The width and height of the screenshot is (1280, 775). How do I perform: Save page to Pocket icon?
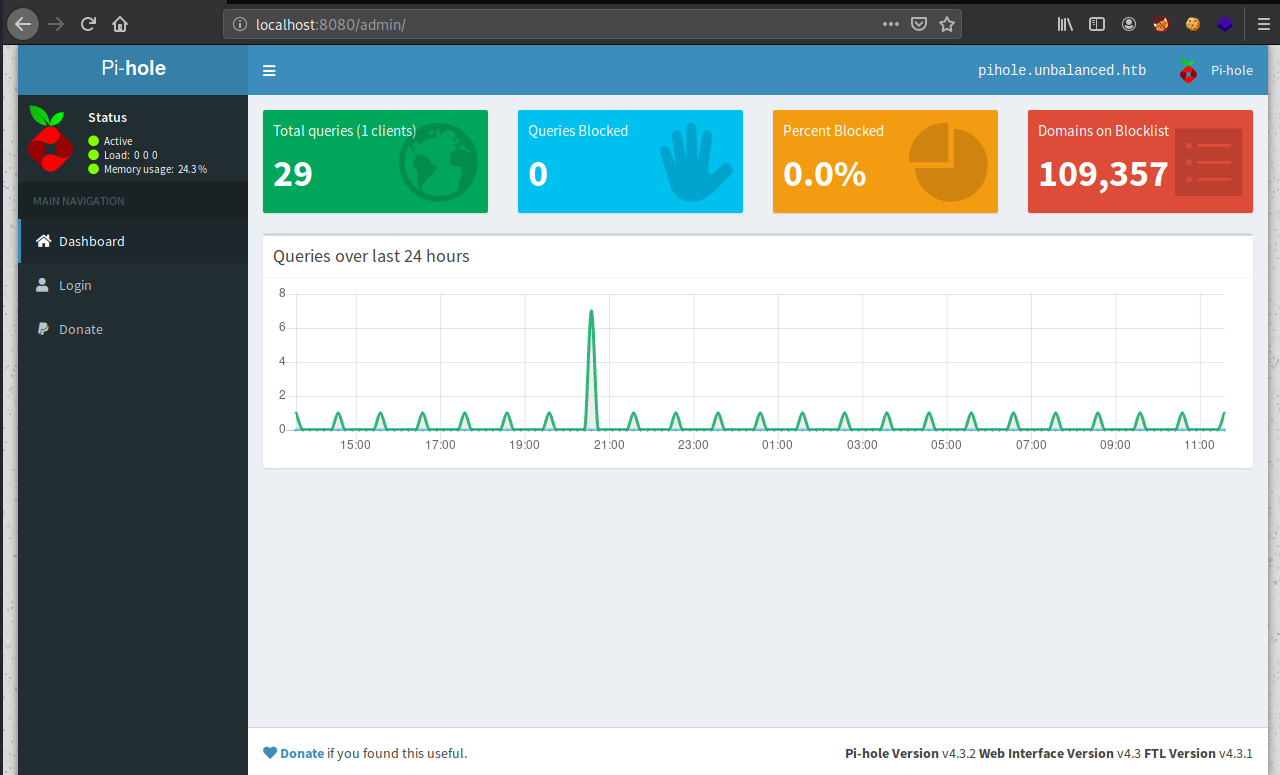919,24
